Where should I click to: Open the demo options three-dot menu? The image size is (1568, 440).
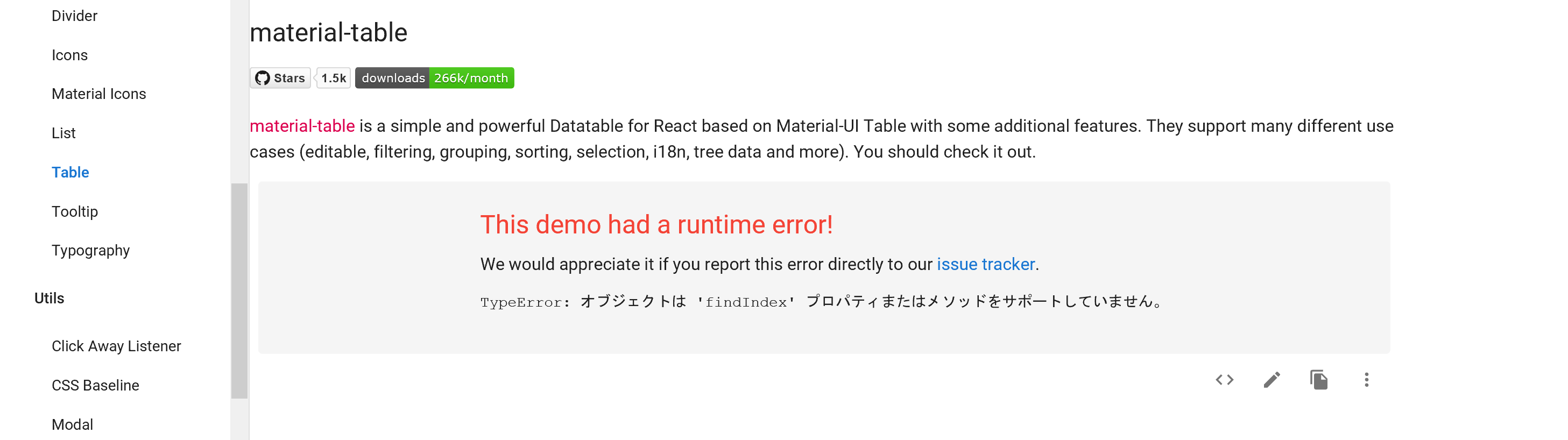tap(1367, 380)
